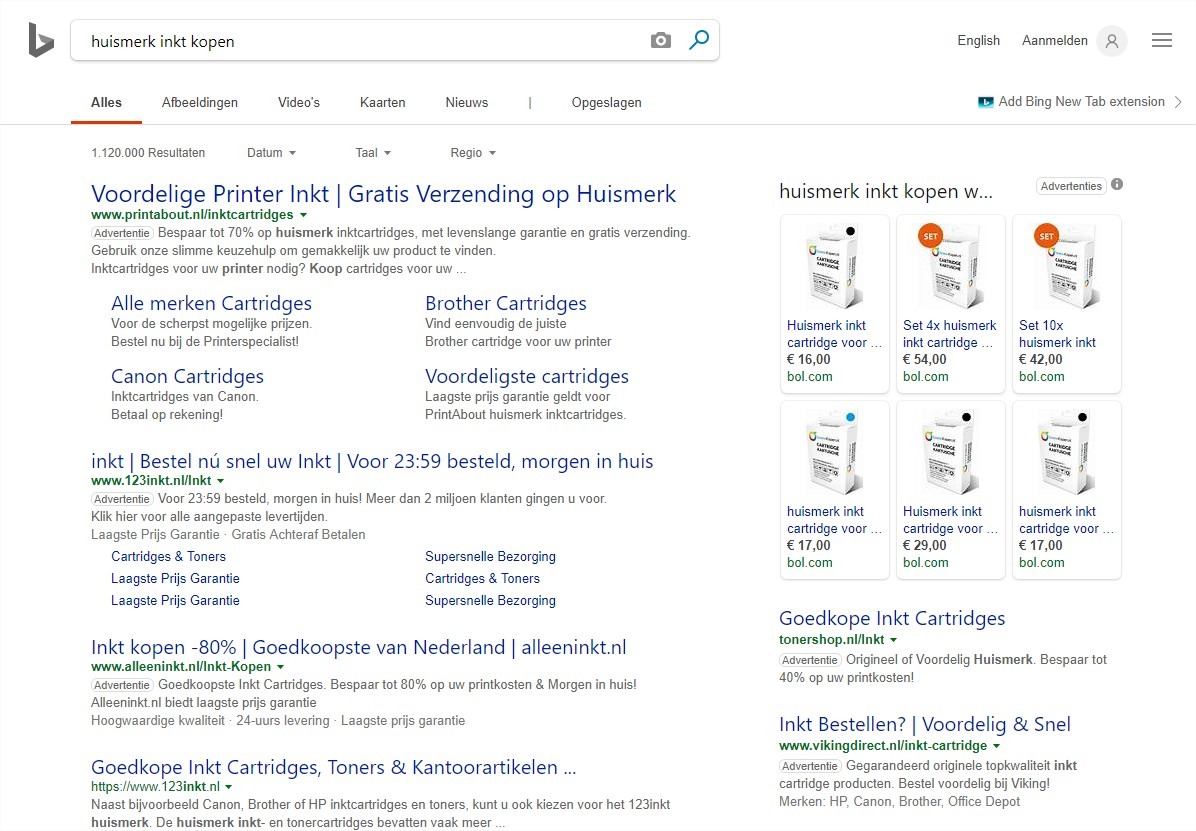The image size is (1196, 831).
Task: Click the magnifying glass search icon
Action: (x=699, y=40)
